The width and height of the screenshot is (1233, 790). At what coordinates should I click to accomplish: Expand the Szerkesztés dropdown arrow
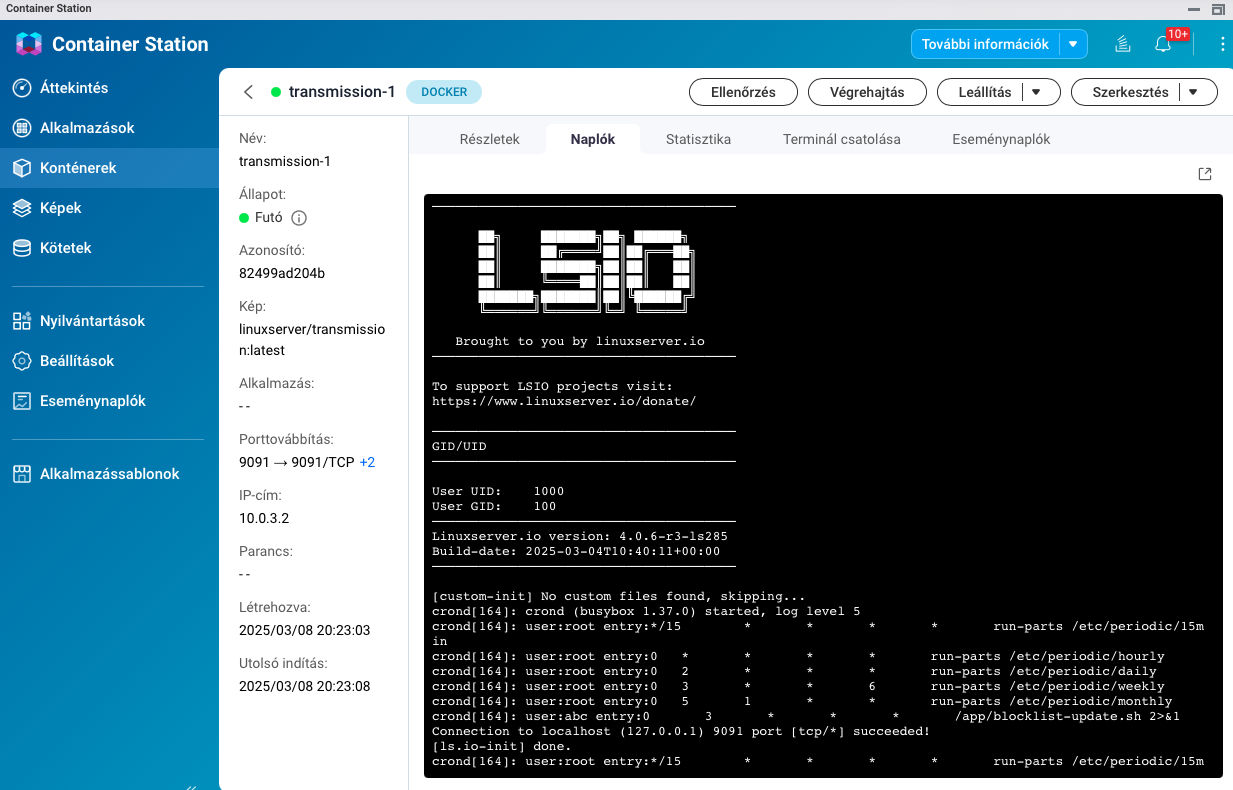pos(1193,92)
